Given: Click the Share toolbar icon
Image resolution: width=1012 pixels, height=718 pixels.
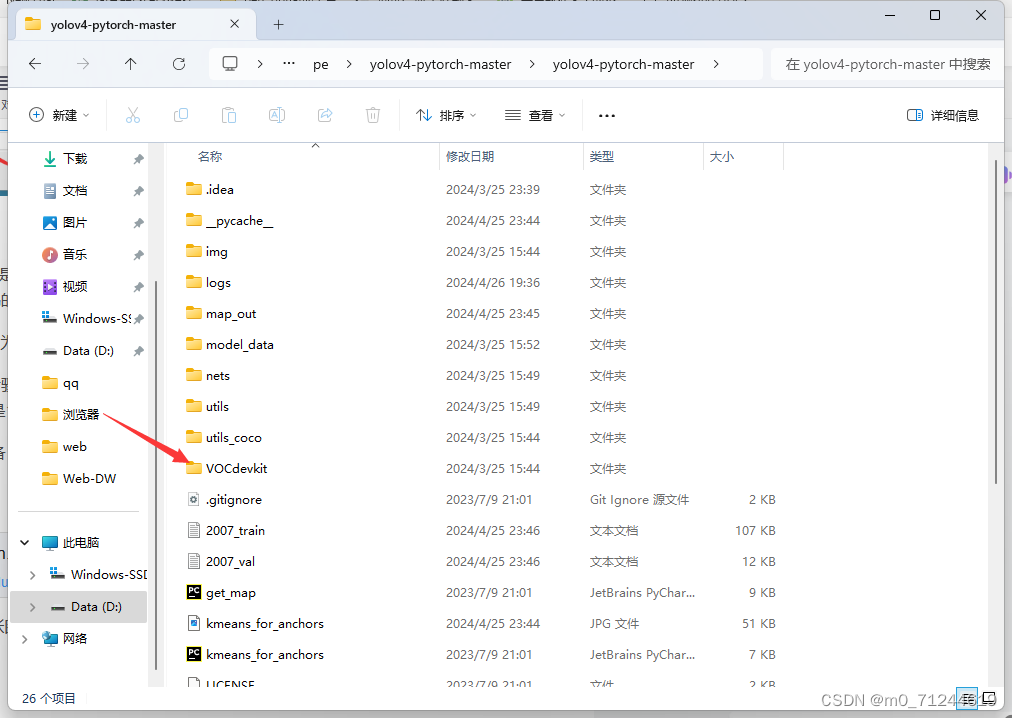Looking at the screenshot, I should pos(325,116).
